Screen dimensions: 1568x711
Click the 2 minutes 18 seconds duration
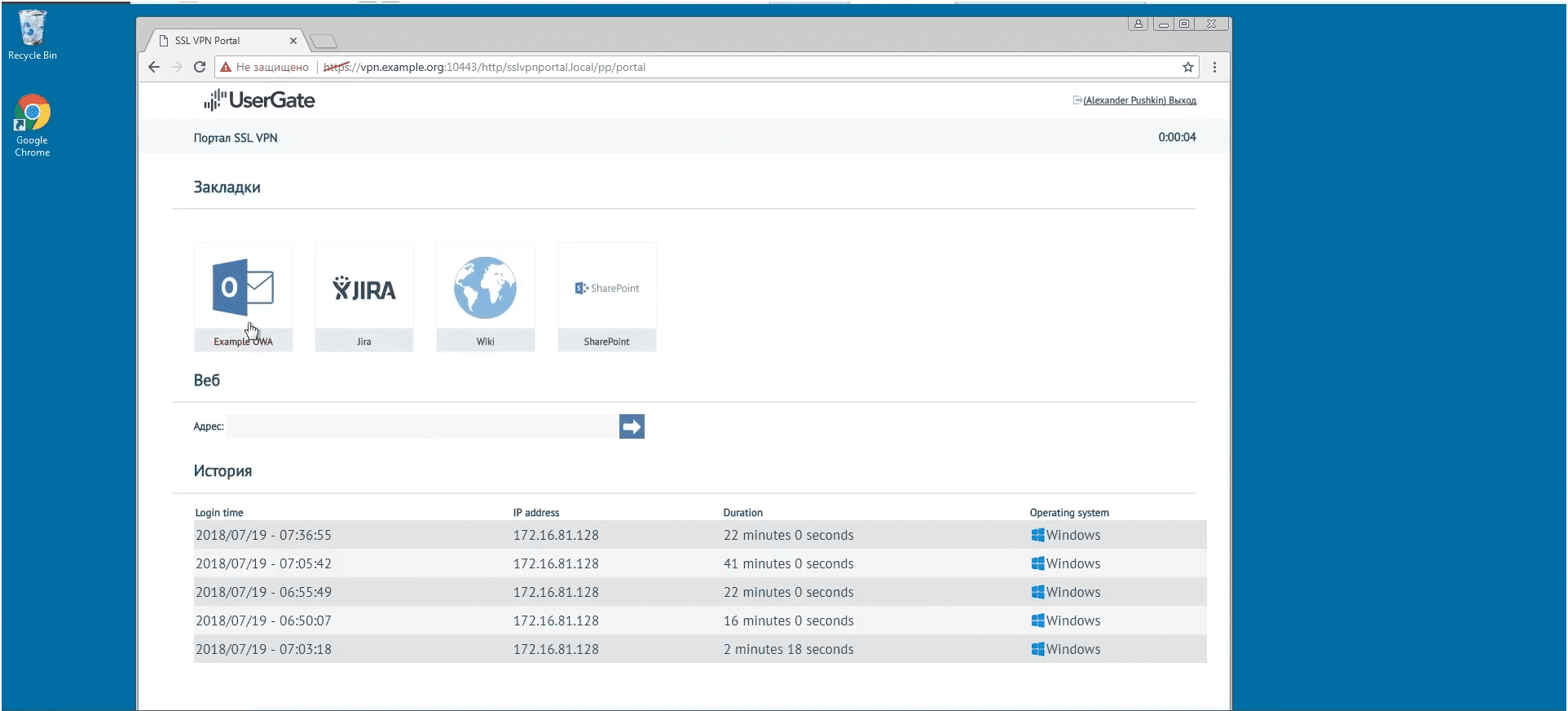(x=789, y=649)
